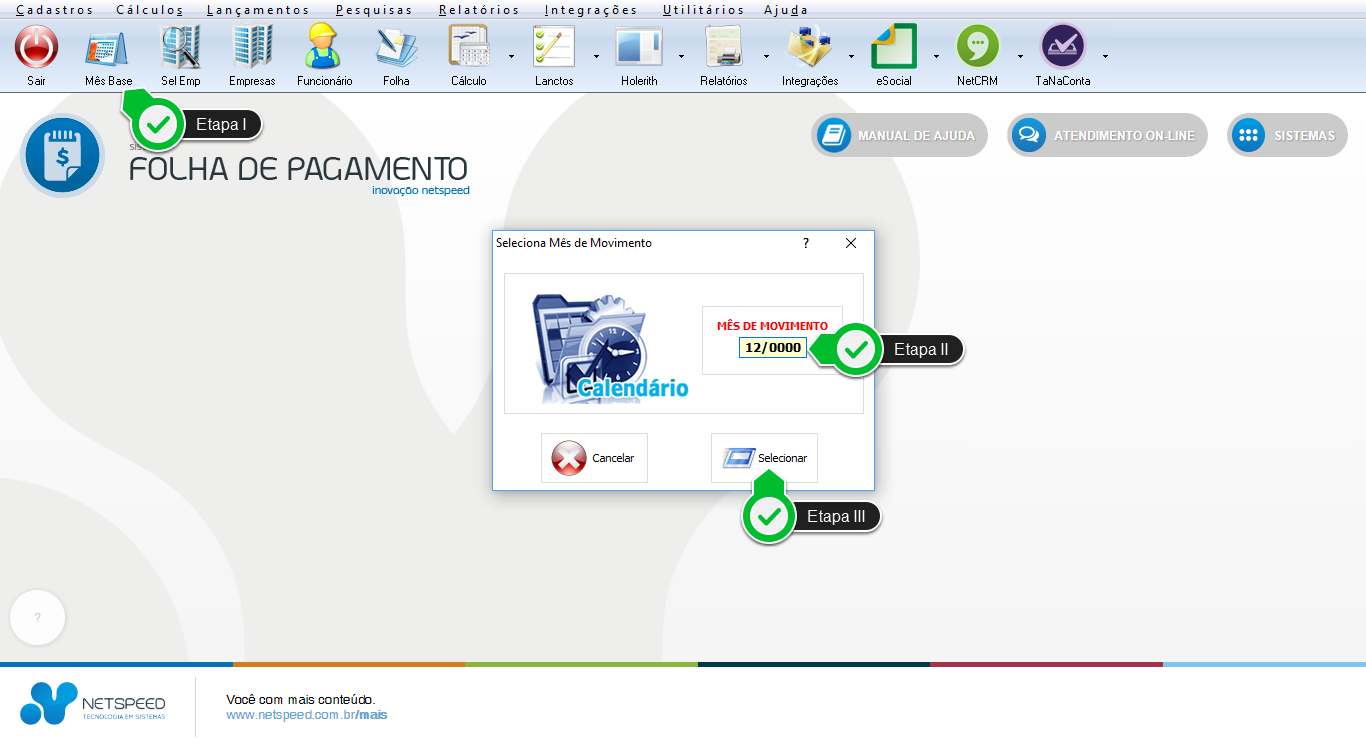Open the NetCRM chat icon
This screenshot has height=743, width=1366.
click(x=977, y=48)
